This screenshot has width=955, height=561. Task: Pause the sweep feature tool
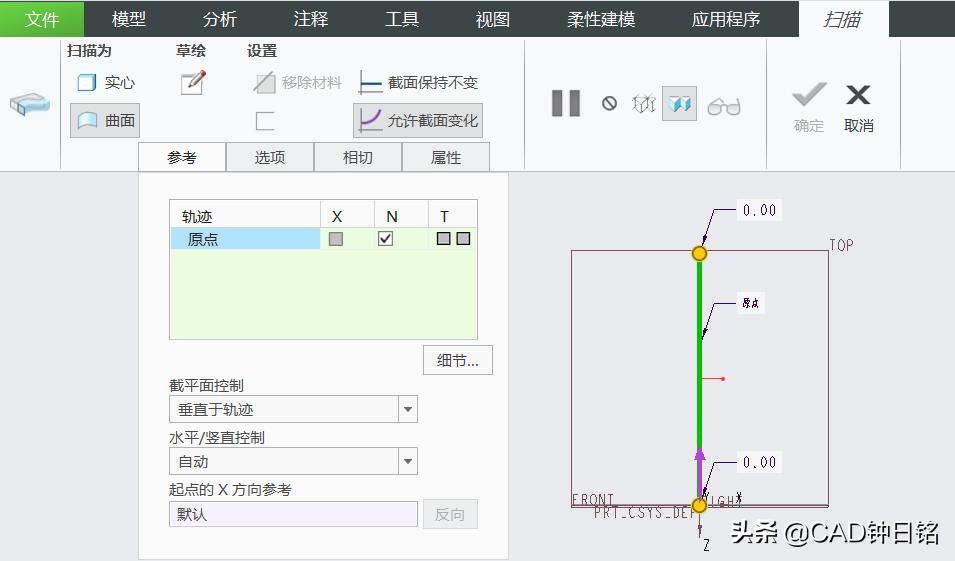(566, 103)
